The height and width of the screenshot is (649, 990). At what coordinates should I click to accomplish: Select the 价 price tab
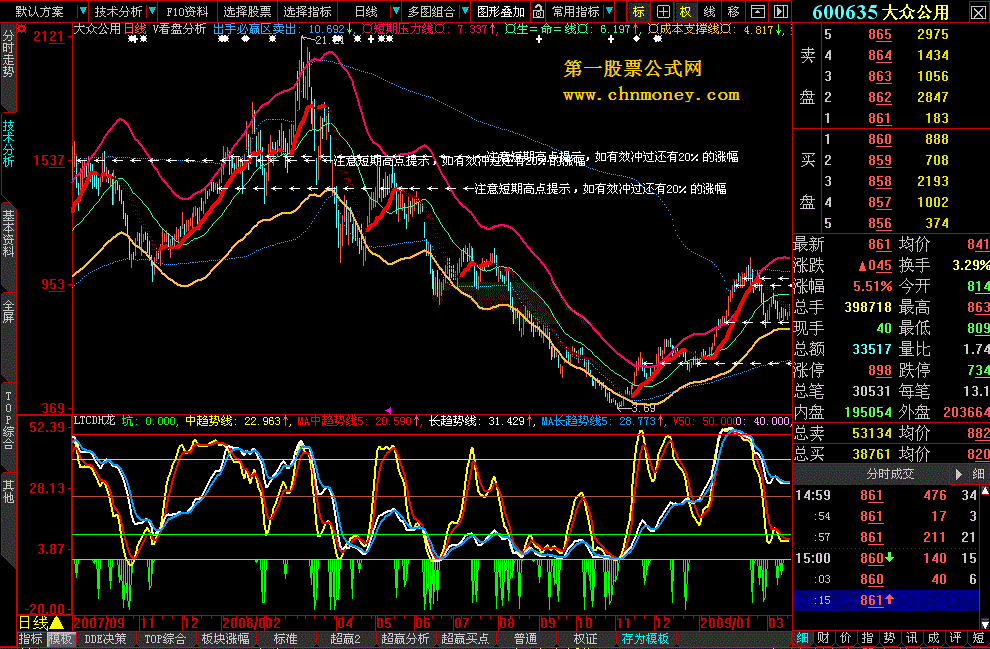tap(845, 639)
